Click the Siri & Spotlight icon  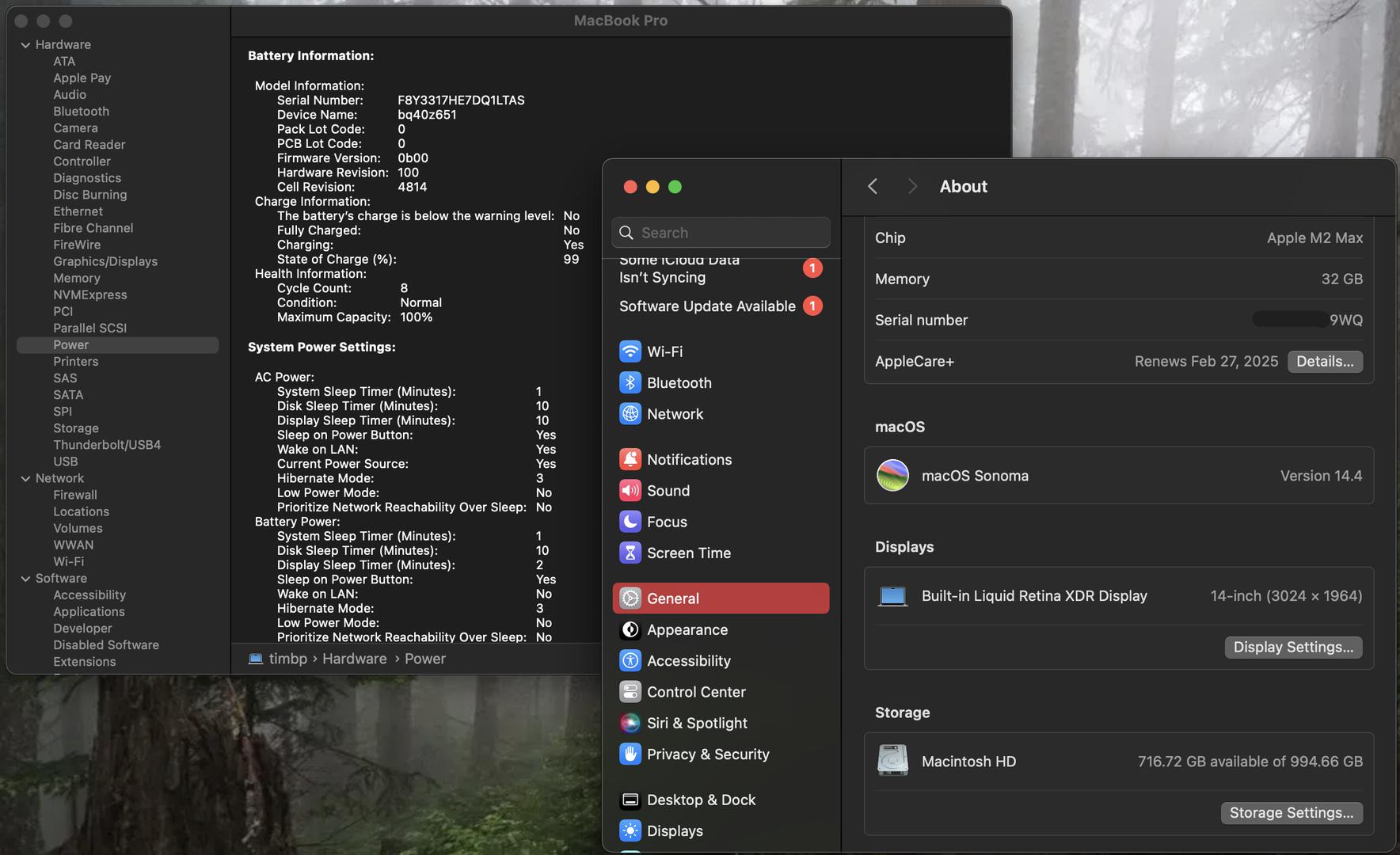pyautogui.click(x=630, y=723)
